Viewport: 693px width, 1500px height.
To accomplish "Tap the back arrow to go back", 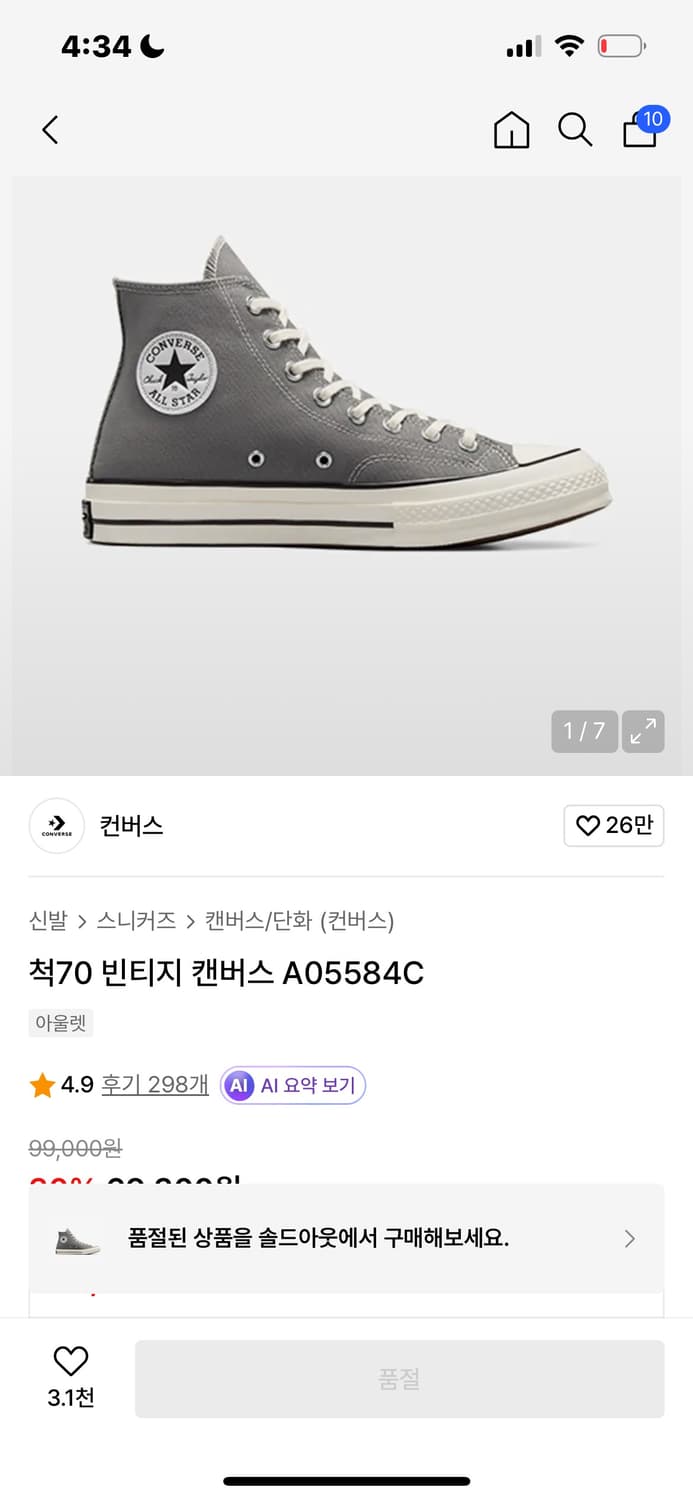I will click(49, 130).
